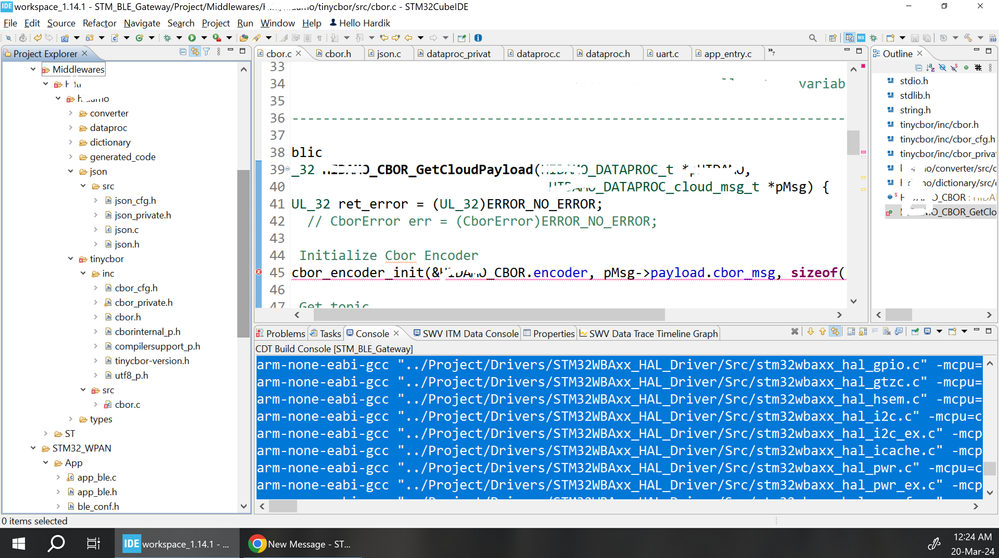Open the Windows Start menu
Image resolution: width=999 pixels, height=558 pixels.
click(x=18, y=543)
